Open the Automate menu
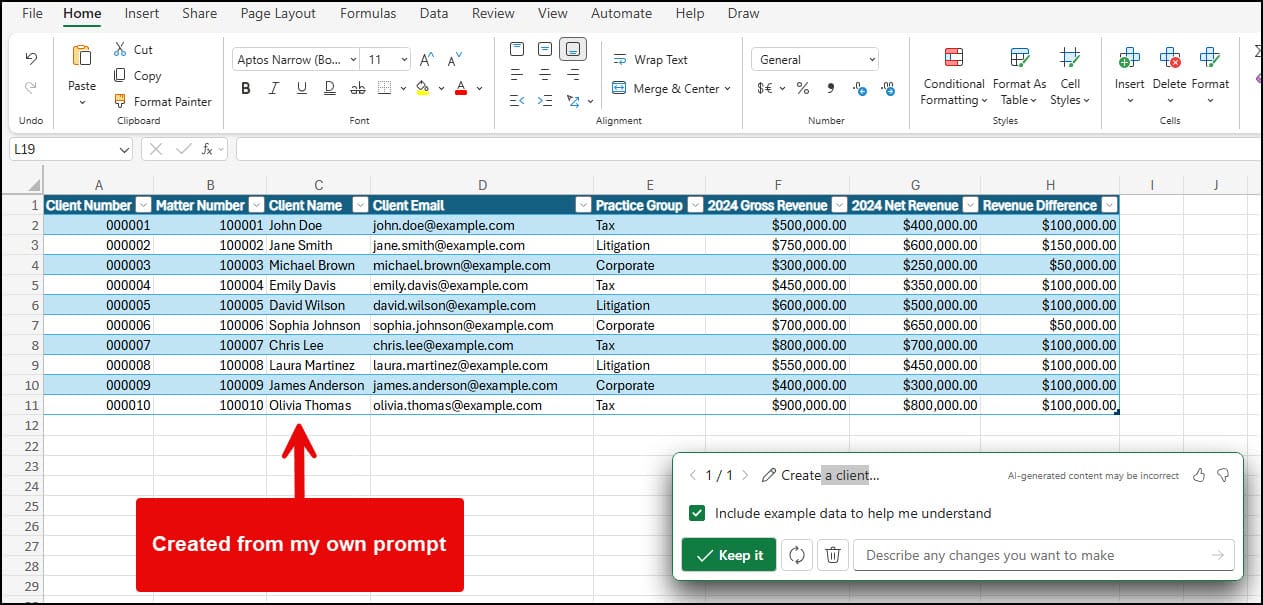Image resolution: width=1263 pixels, height=605 pixels. tap(621, 13)
